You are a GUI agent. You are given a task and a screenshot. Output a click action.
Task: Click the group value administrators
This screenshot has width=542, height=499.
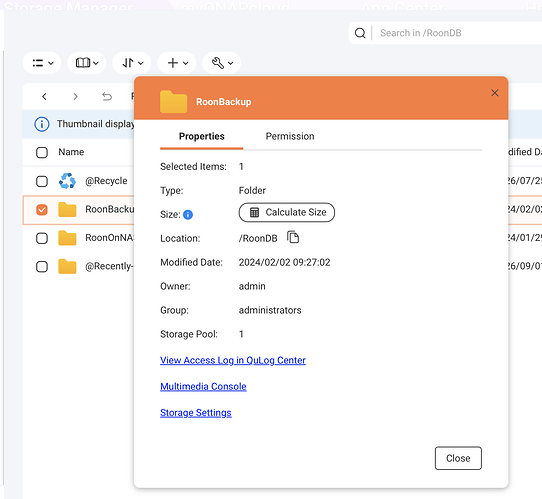270,310
